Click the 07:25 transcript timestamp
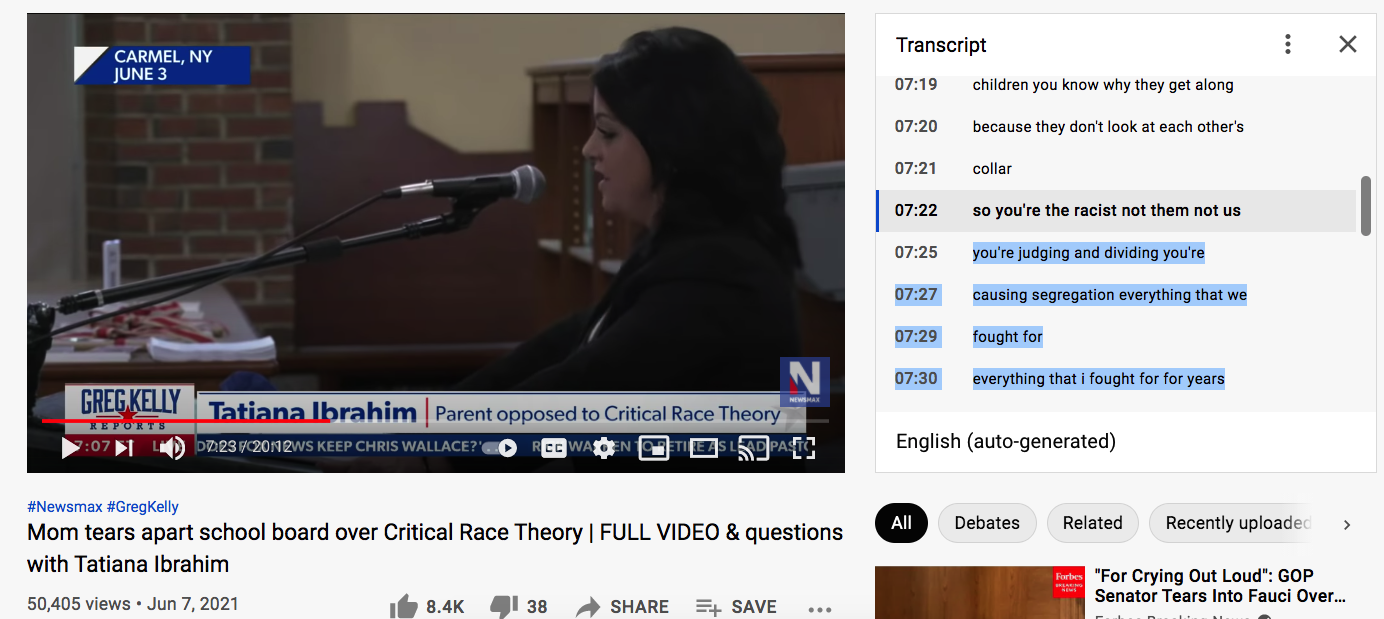Screen dimensions: 1384x619 [x=916, y=253]
